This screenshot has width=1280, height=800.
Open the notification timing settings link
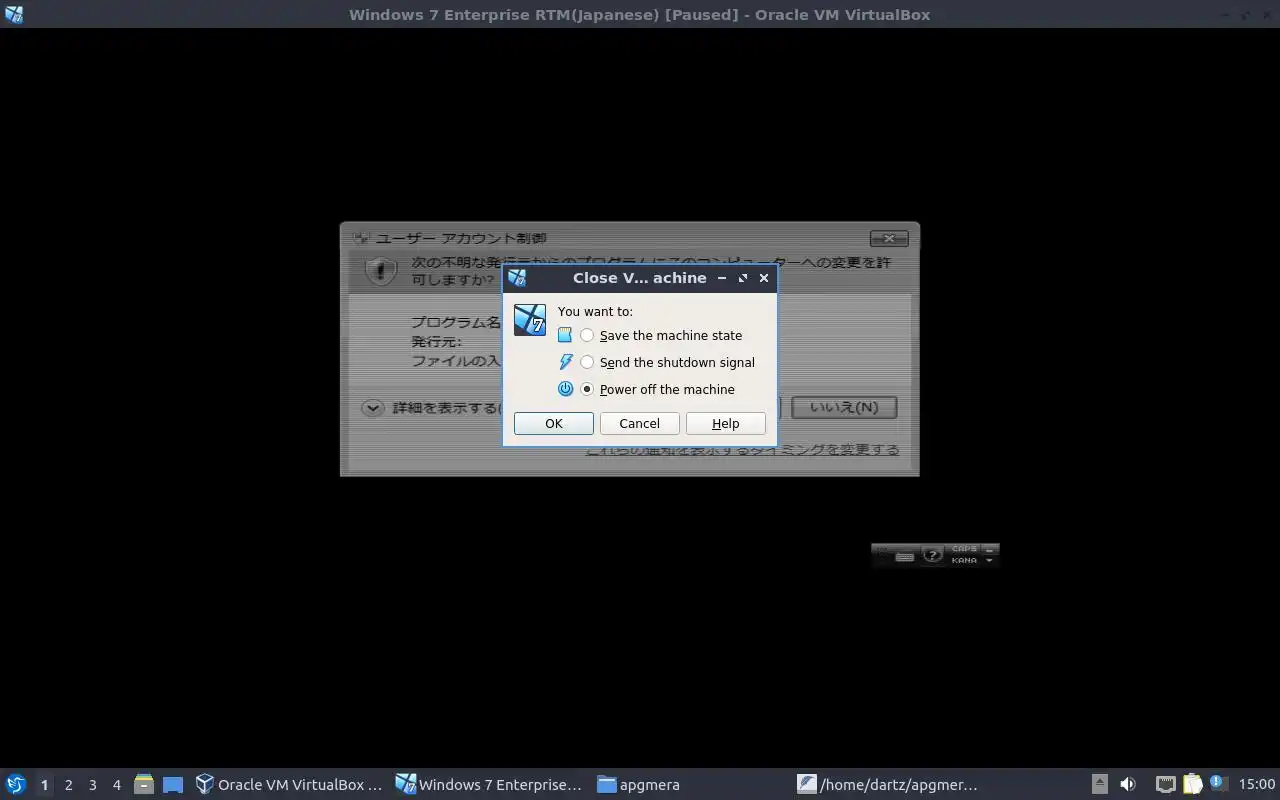(x=742, y=450)
